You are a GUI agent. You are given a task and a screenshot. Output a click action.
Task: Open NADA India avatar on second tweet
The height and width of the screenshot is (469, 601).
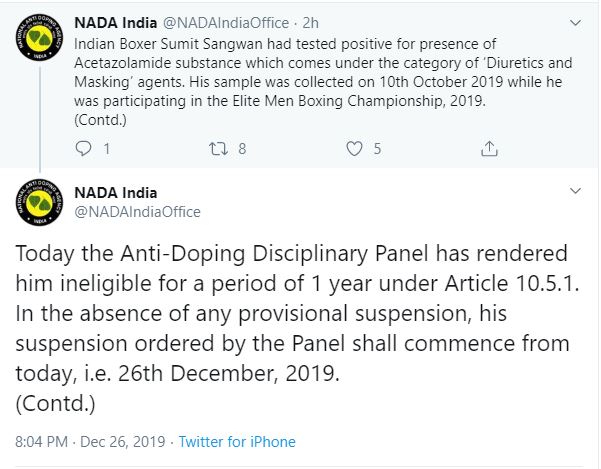(39, 202)
